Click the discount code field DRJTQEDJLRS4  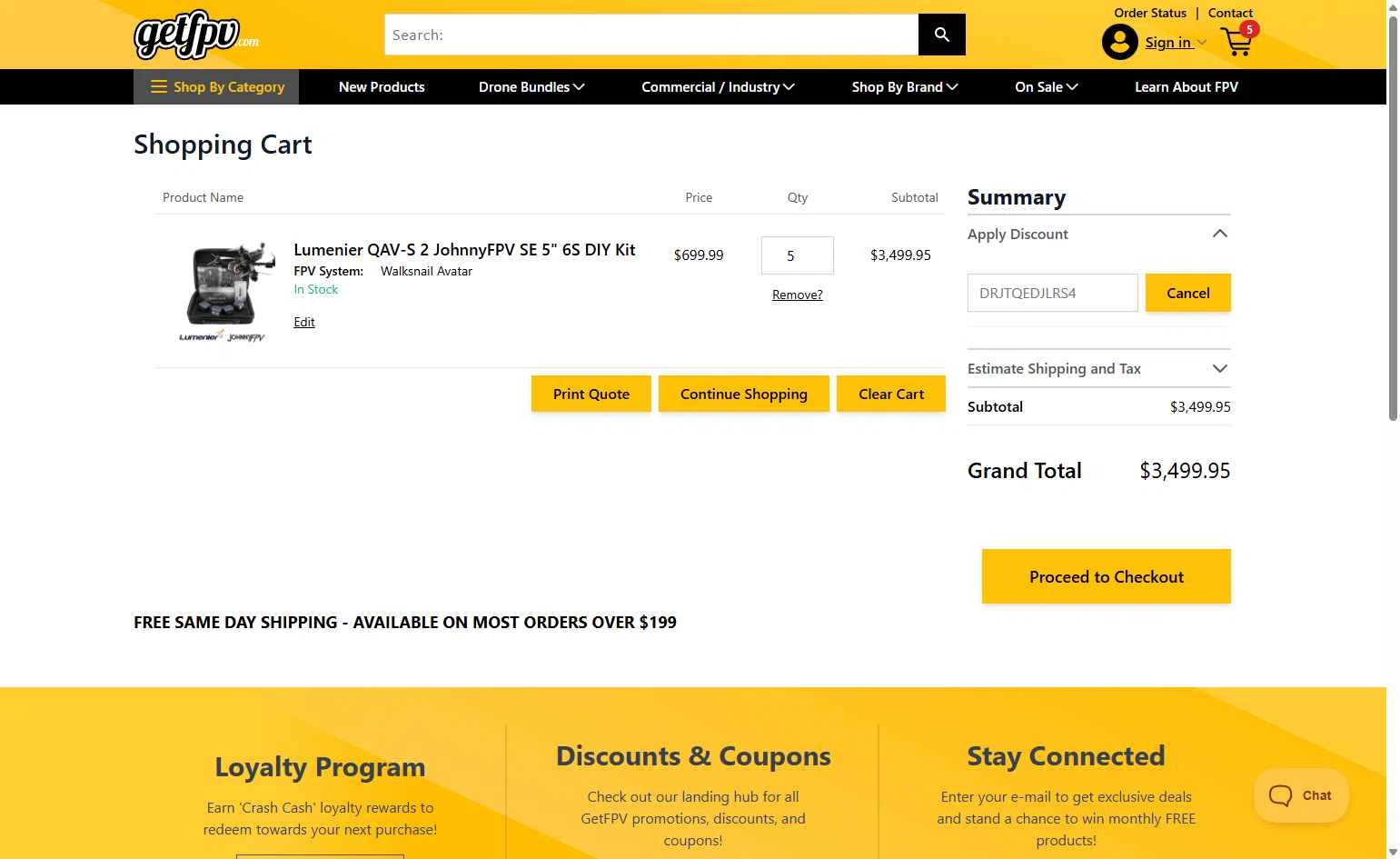tap(1053, 293)
